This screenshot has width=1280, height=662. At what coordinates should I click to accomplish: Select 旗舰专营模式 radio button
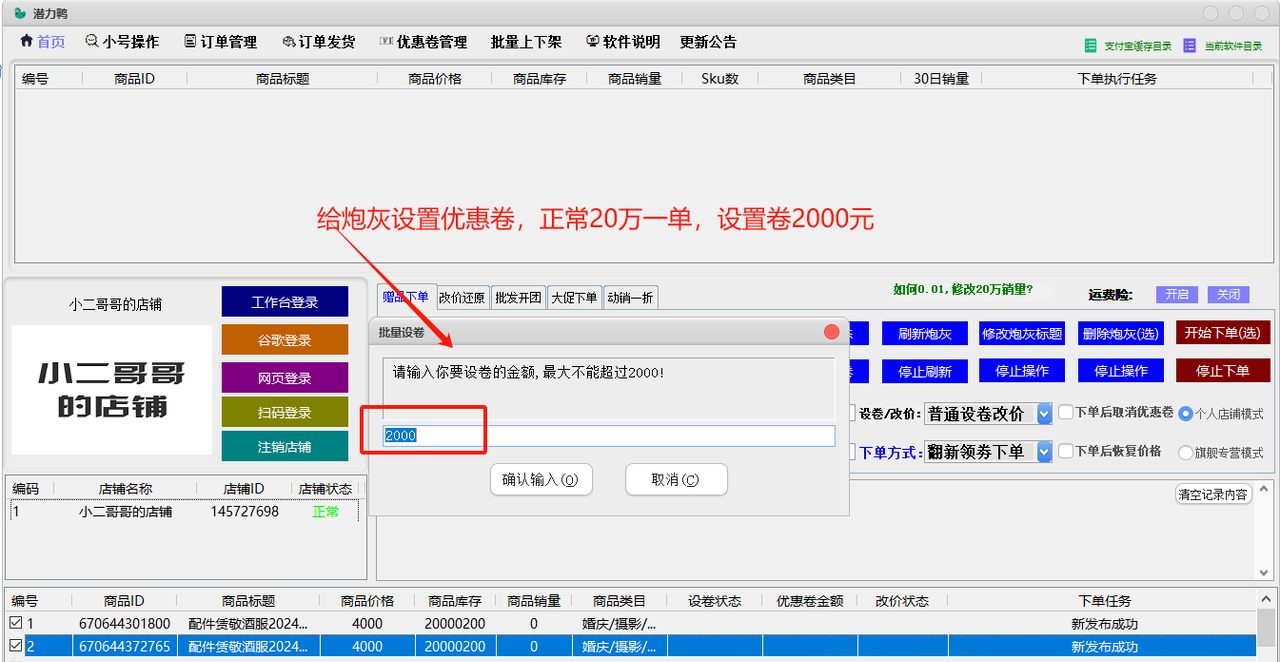(1186, 453)
